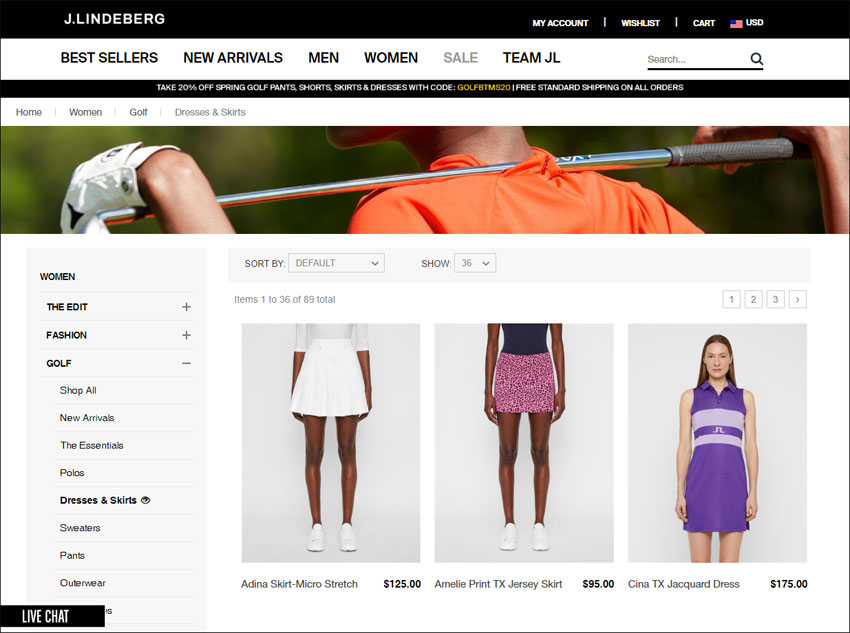
Task: Open the Live Chat widget
Action: [52, 616]
